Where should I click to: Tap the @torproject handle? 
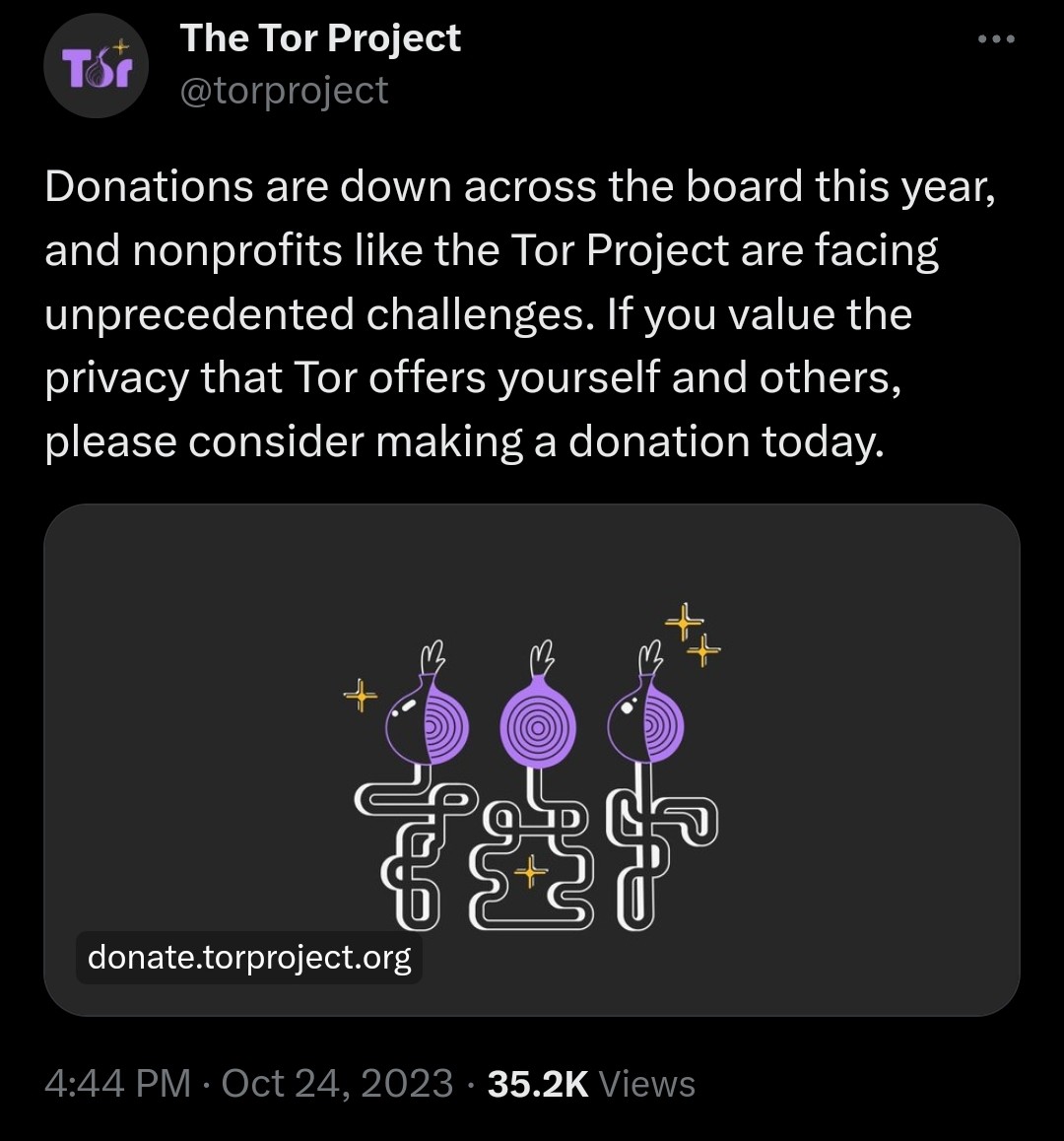pyautogui.click(x=284, y=91)
